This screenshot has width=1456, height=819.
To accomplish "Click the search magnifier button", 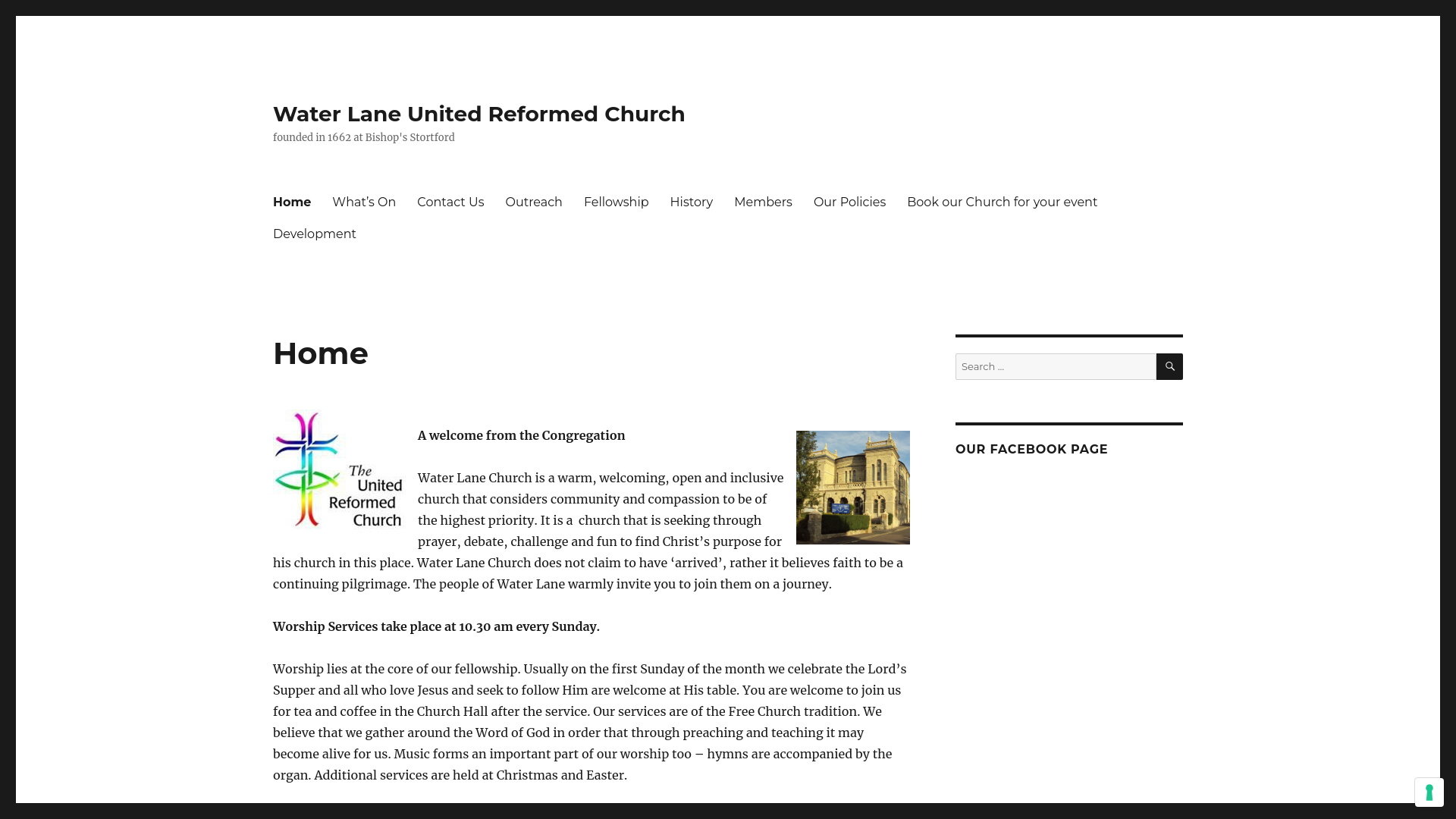I will 1169,366.
